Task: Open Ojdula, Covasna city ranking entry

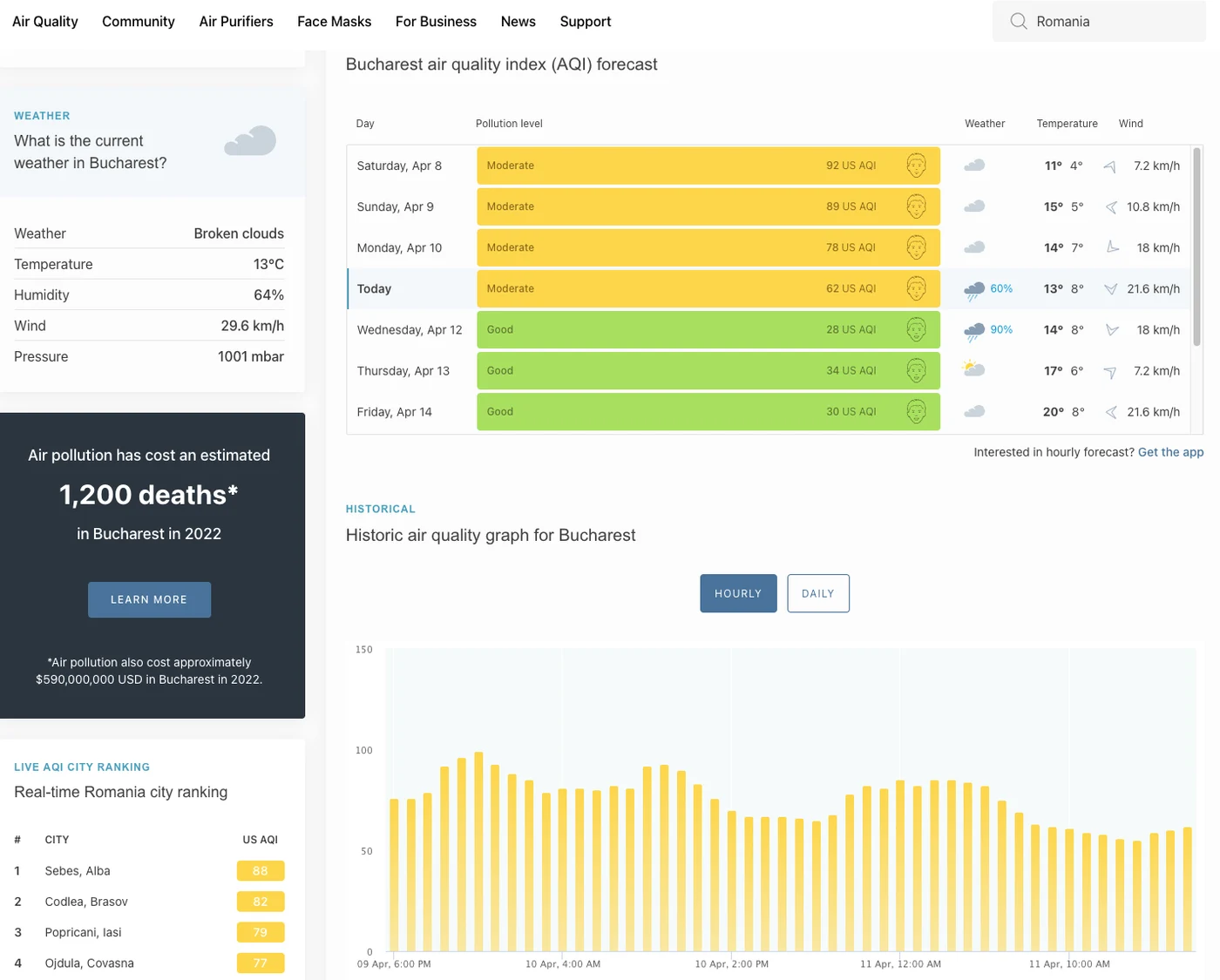Action: coord(90,963)
